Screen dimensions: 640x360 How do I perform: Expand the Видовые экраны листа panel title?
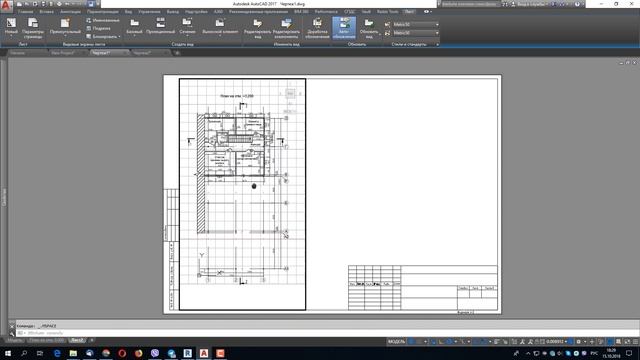coord(84,44)
